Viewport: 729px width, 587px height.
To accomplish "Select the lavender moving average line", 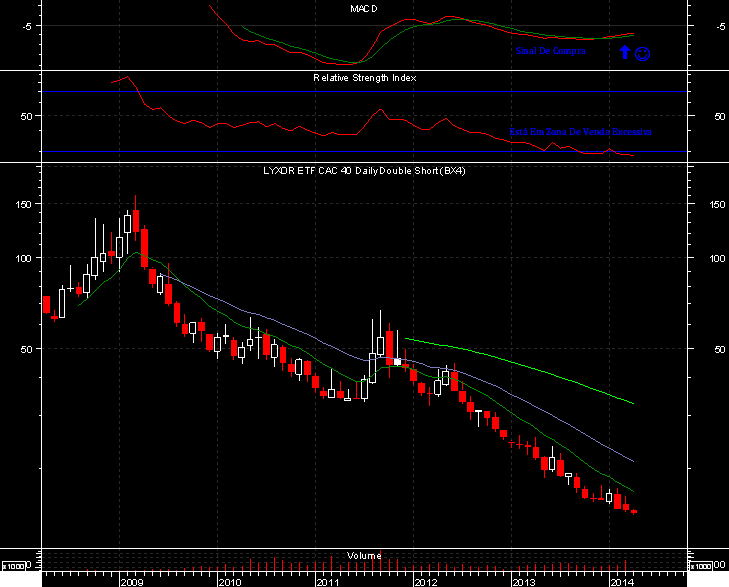I will point(397,358).
